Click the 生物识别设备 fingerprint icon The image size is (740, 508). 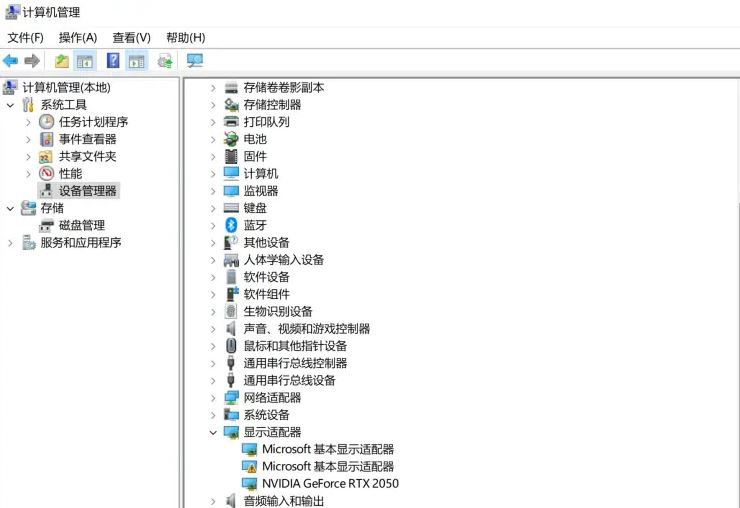[231, 311]
